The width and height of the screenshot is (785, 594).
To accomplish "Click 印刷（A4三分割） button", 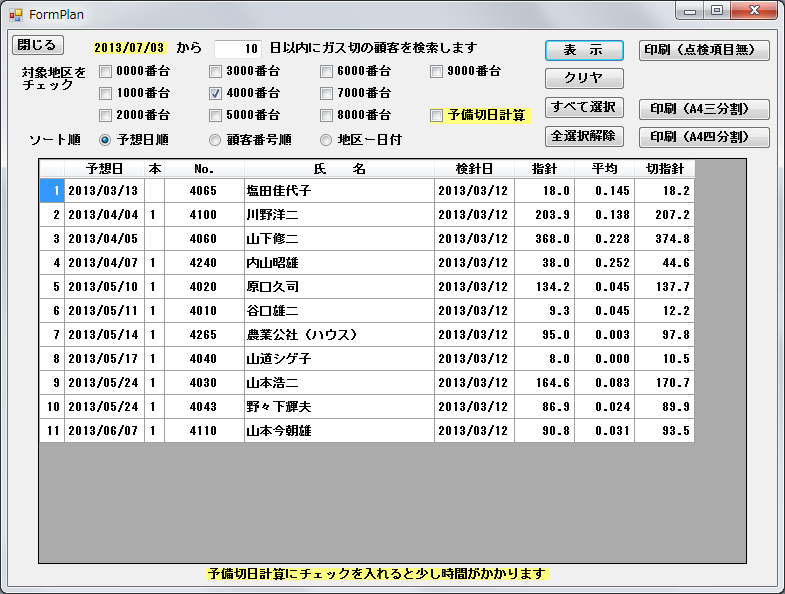I will (x=704, y=109).
